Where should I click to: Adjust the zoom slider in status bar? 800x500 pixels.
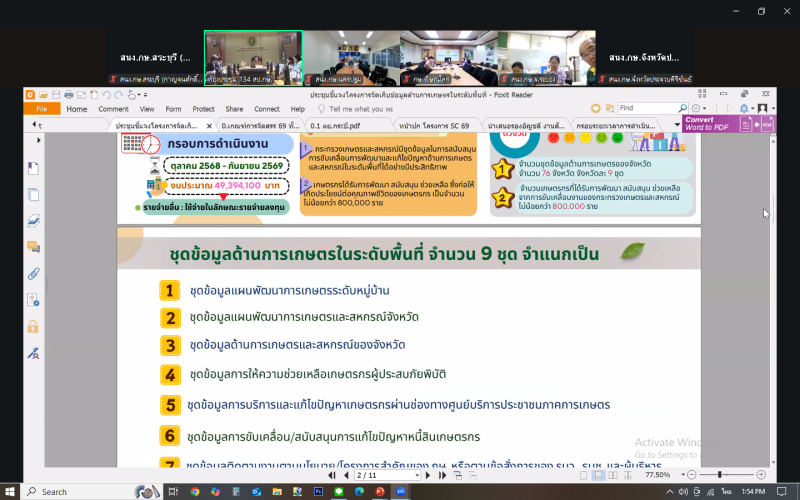point(720,474)
